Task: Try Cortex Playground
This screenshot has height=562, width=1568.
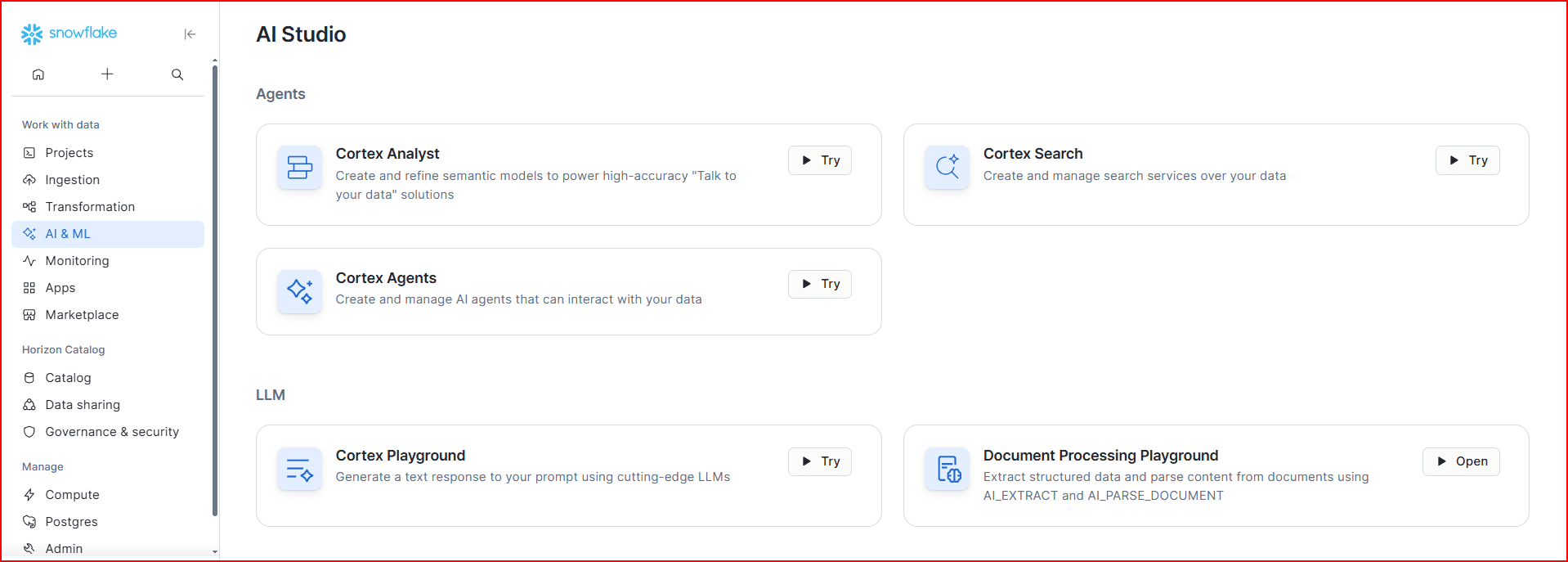Action: pyautogui.click(x=820, y=461)
